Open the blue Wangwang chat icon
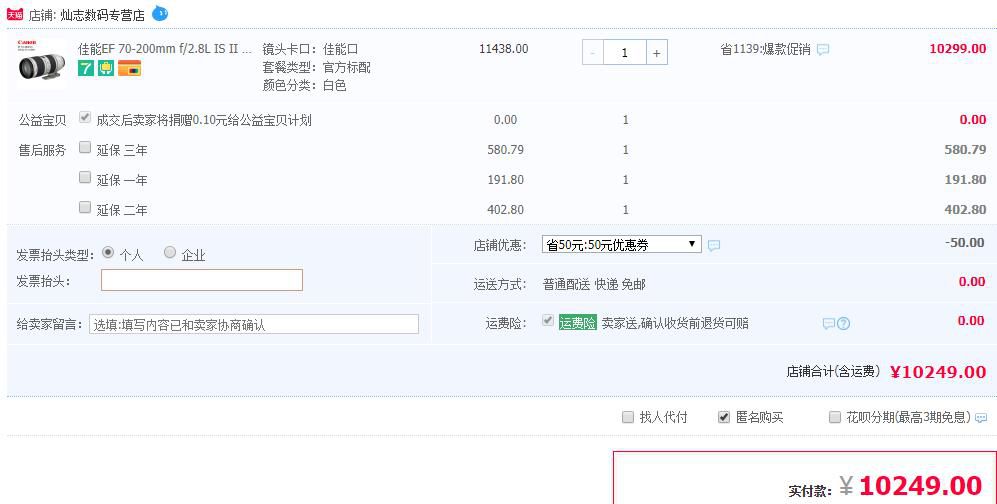 [160, 13]
